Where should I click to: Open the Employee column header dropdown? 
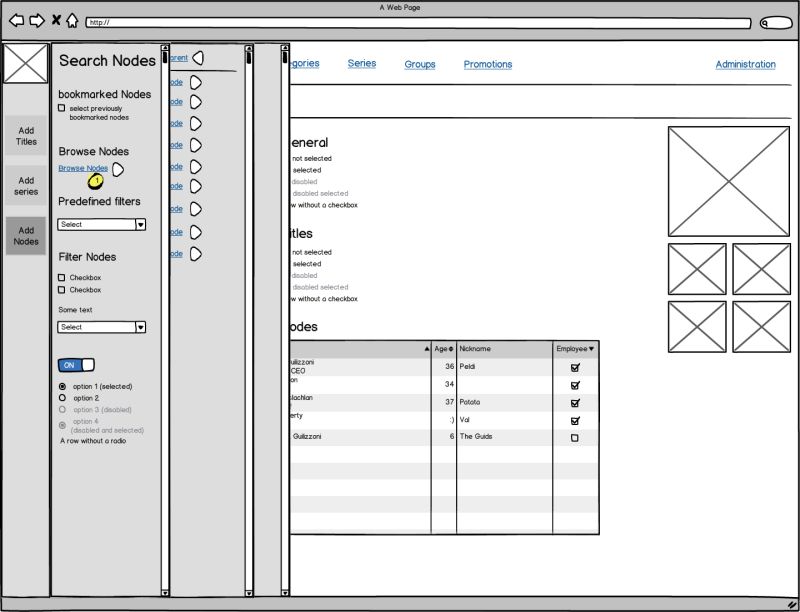coord(591,349)
